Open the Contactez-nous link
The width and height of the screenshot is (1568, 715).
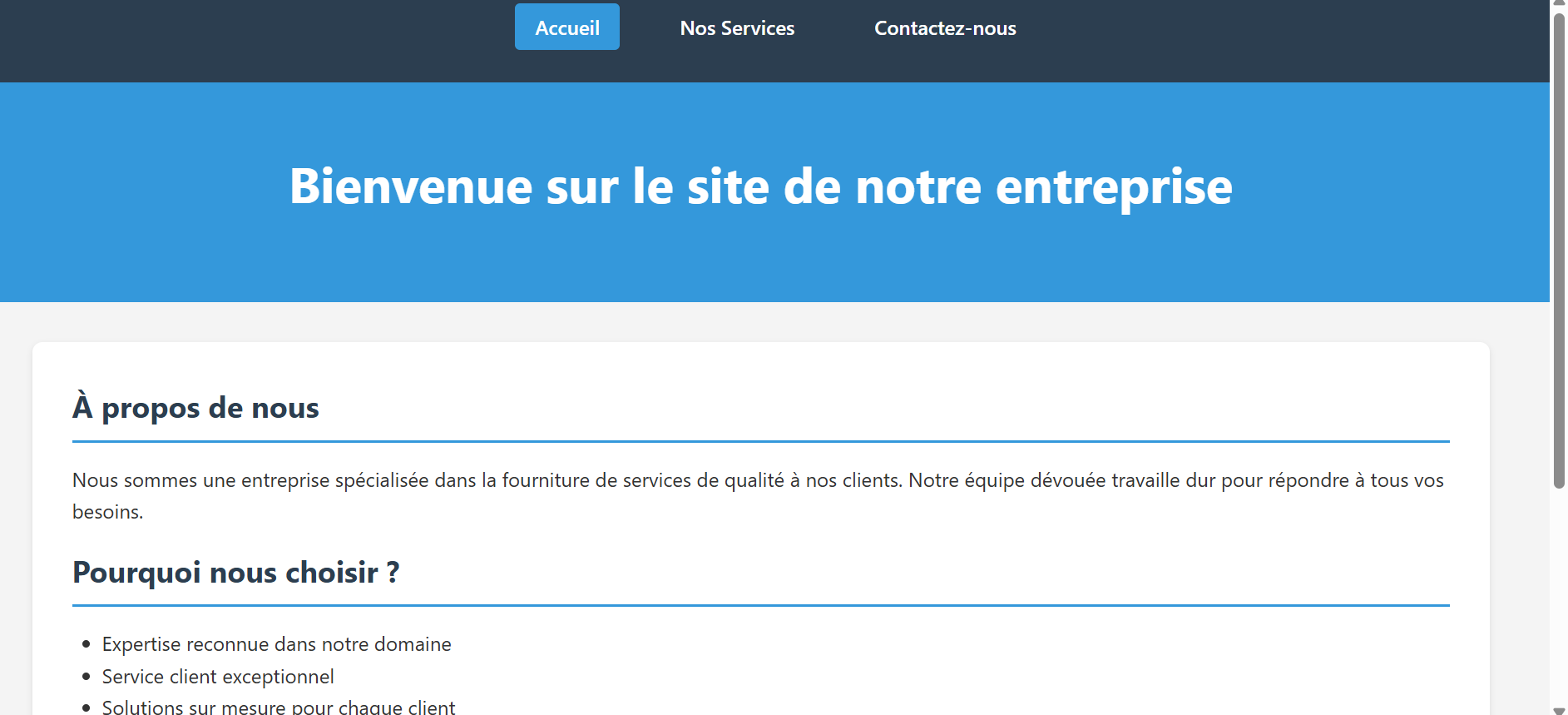pyautogui.click(x=945, y=28)
